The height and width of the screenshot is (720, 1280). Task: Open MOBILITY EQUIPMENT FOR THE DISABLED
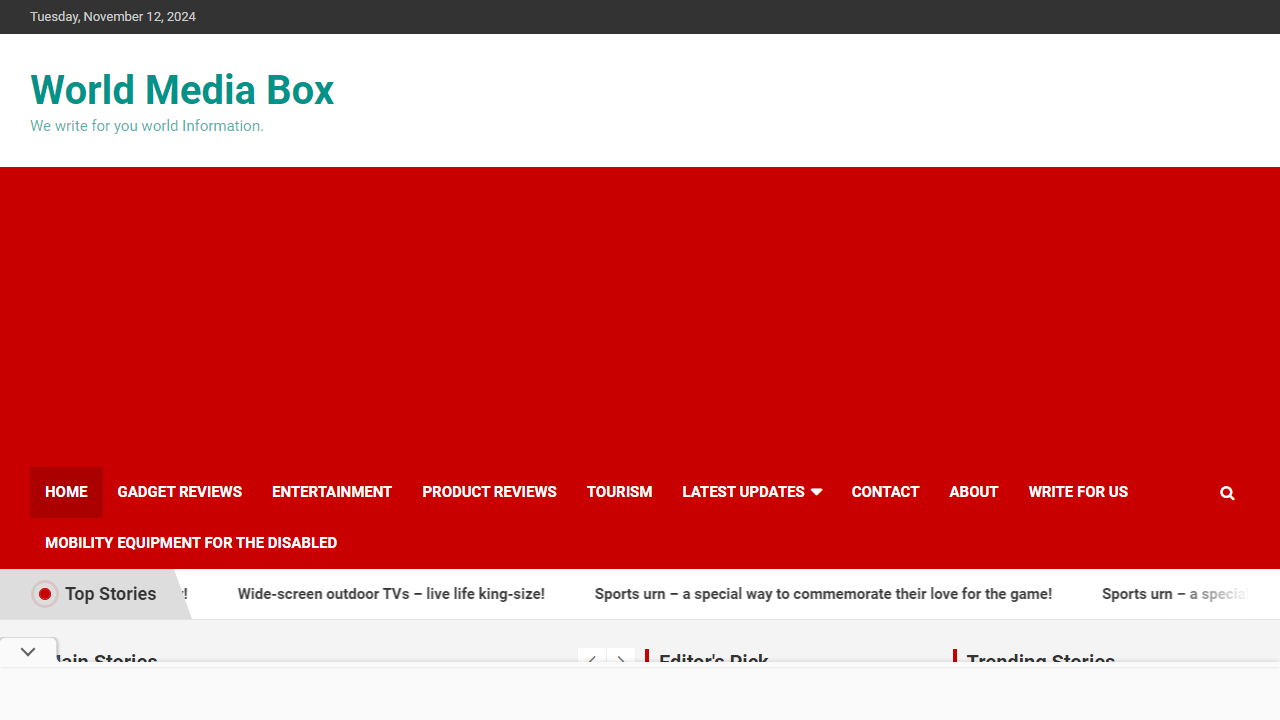(x=190, y=543)
